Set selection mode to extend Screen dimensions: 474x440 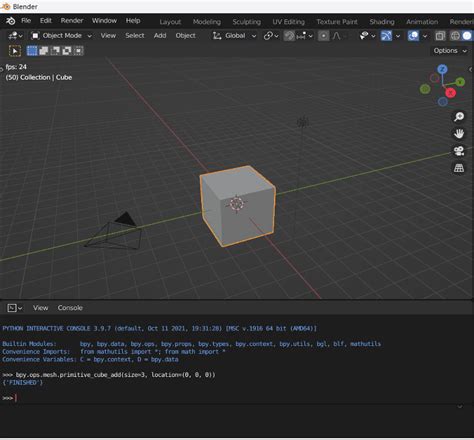(44, 51)
